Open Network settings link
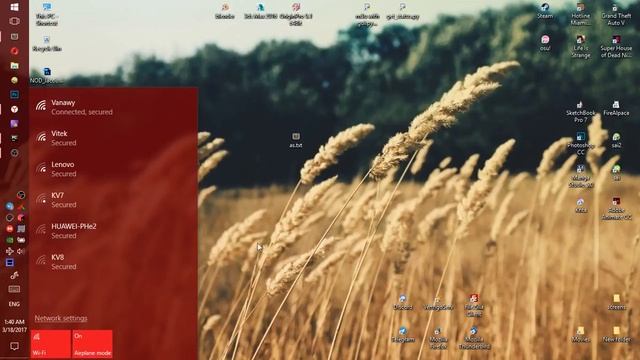 coord(61,318)
